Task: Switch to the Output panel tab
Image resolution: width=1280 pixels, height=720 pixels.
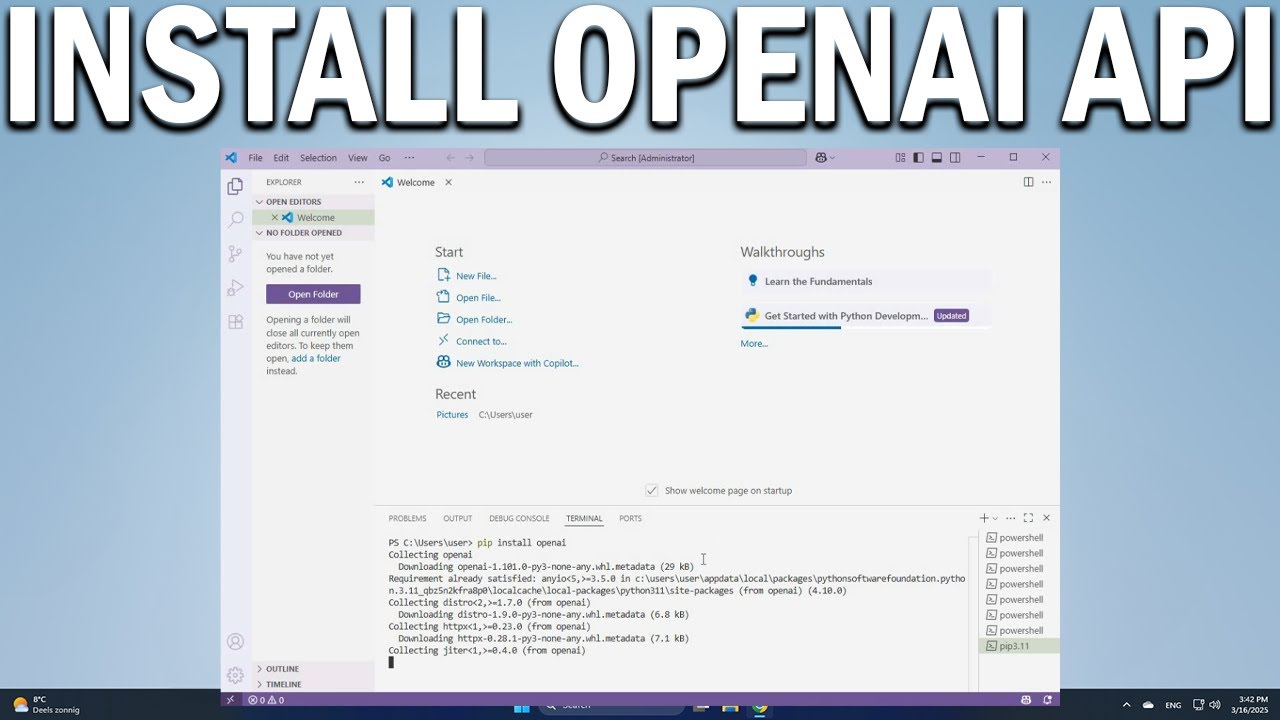Action: [457, 518]
